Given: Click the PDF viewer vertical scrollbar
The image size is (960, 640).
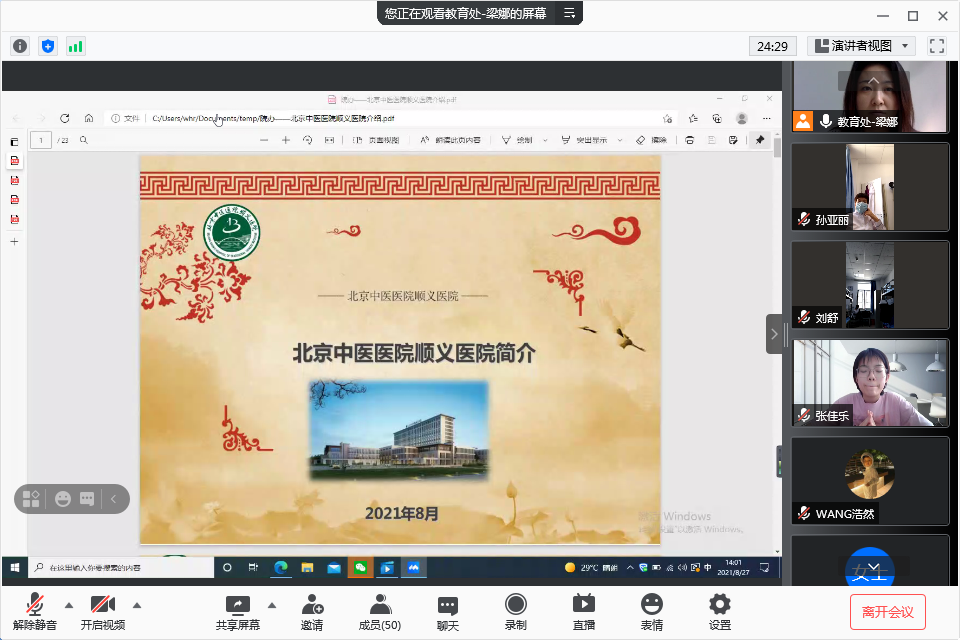Looking at the screenshot, I should pyautogui.click(x=778, y=343).
